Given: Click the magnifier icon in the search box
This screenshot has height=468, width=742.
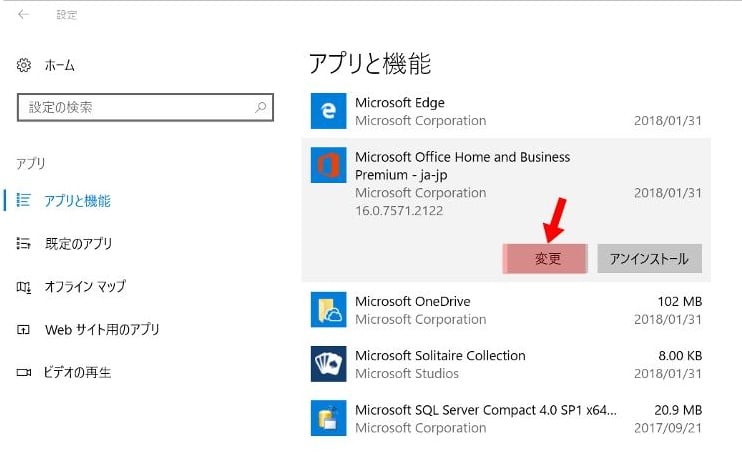Looking at the screenshot, I should (260, 106).
